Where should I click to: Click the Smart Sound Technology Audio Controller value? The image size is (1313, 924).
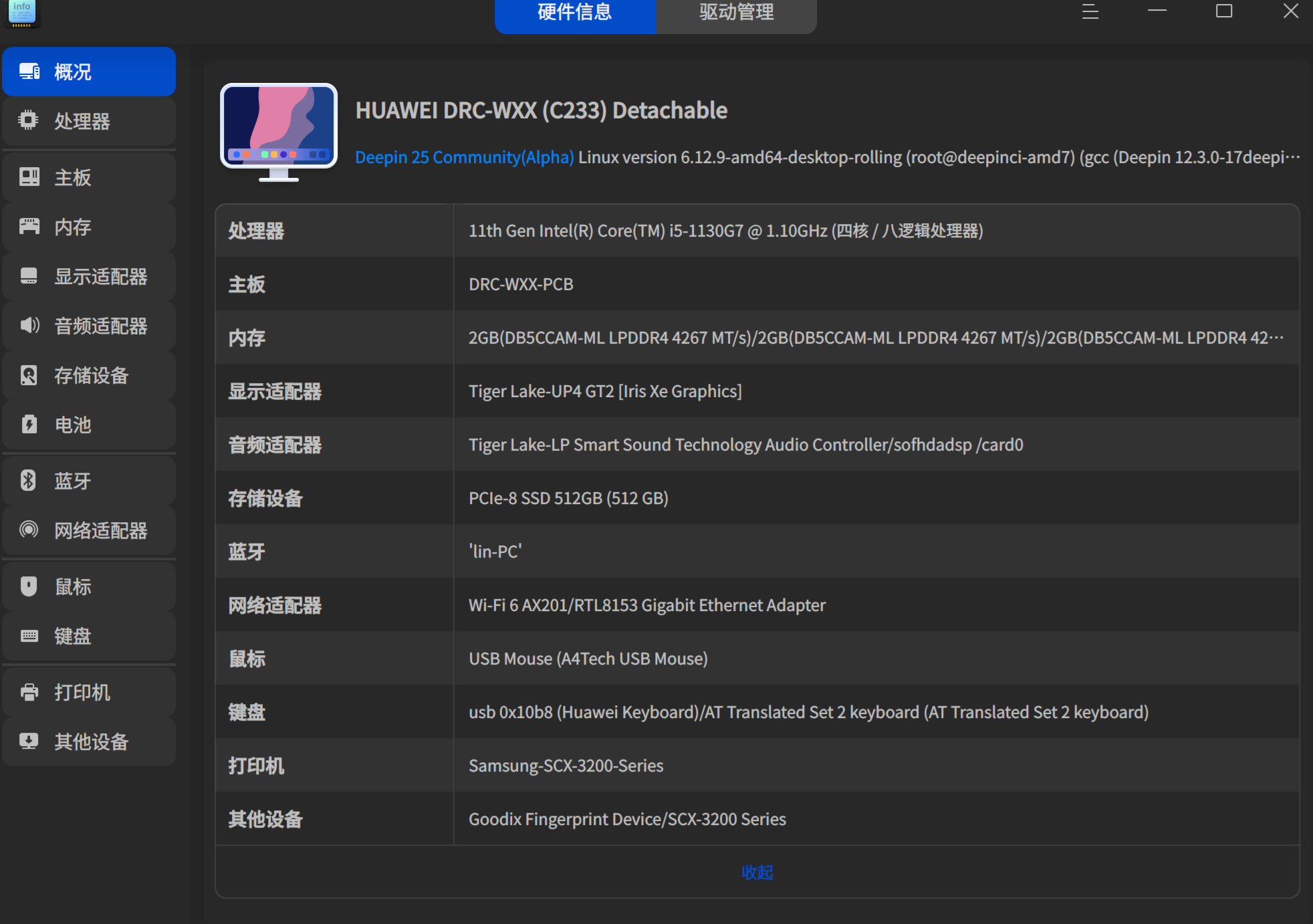[746, 445]
